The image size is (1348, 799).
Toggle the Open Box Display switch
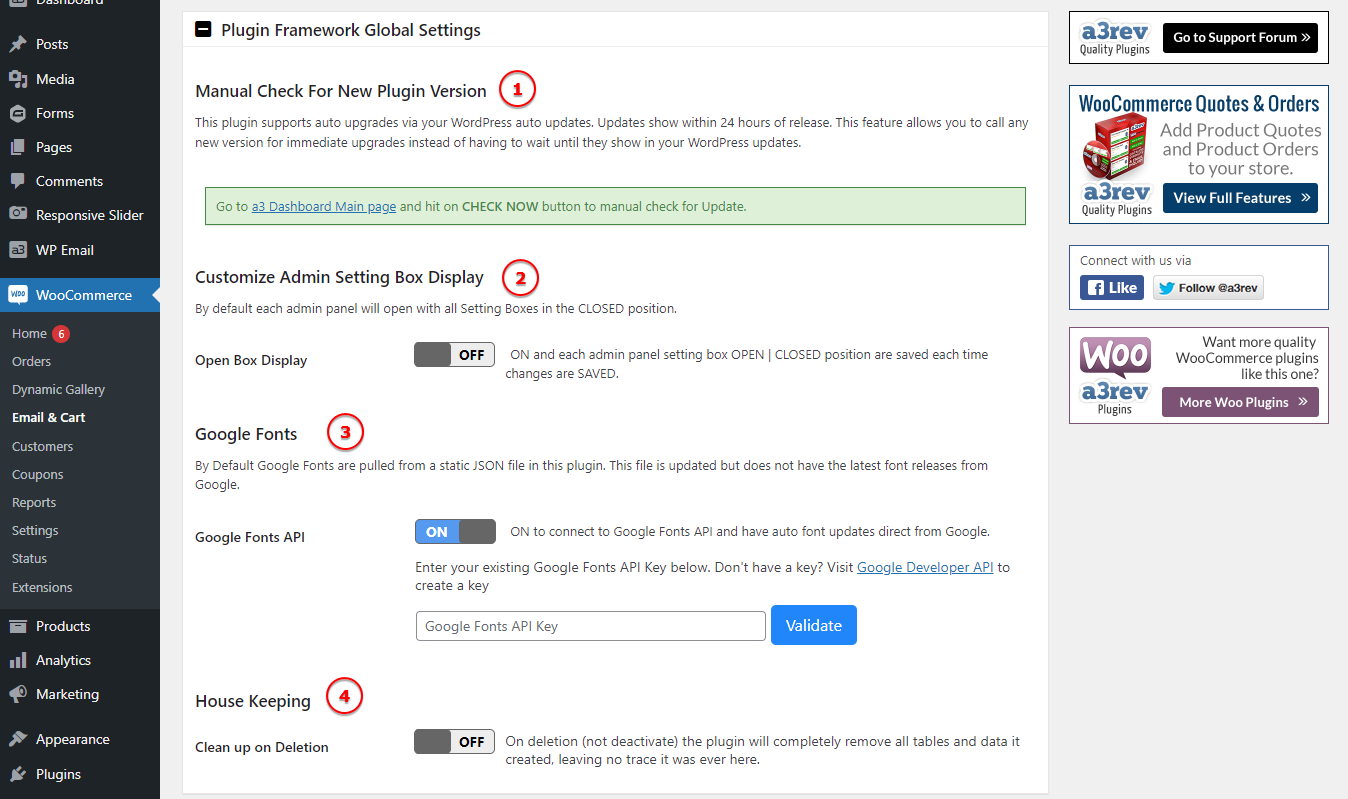tap(454, 355)
